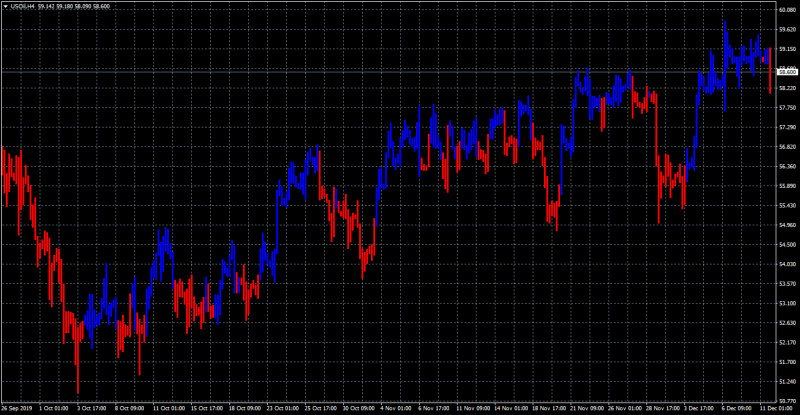Select the 60.080 price axis label
Viewport: 800px width, 415px height.
[x=787, y=10]
